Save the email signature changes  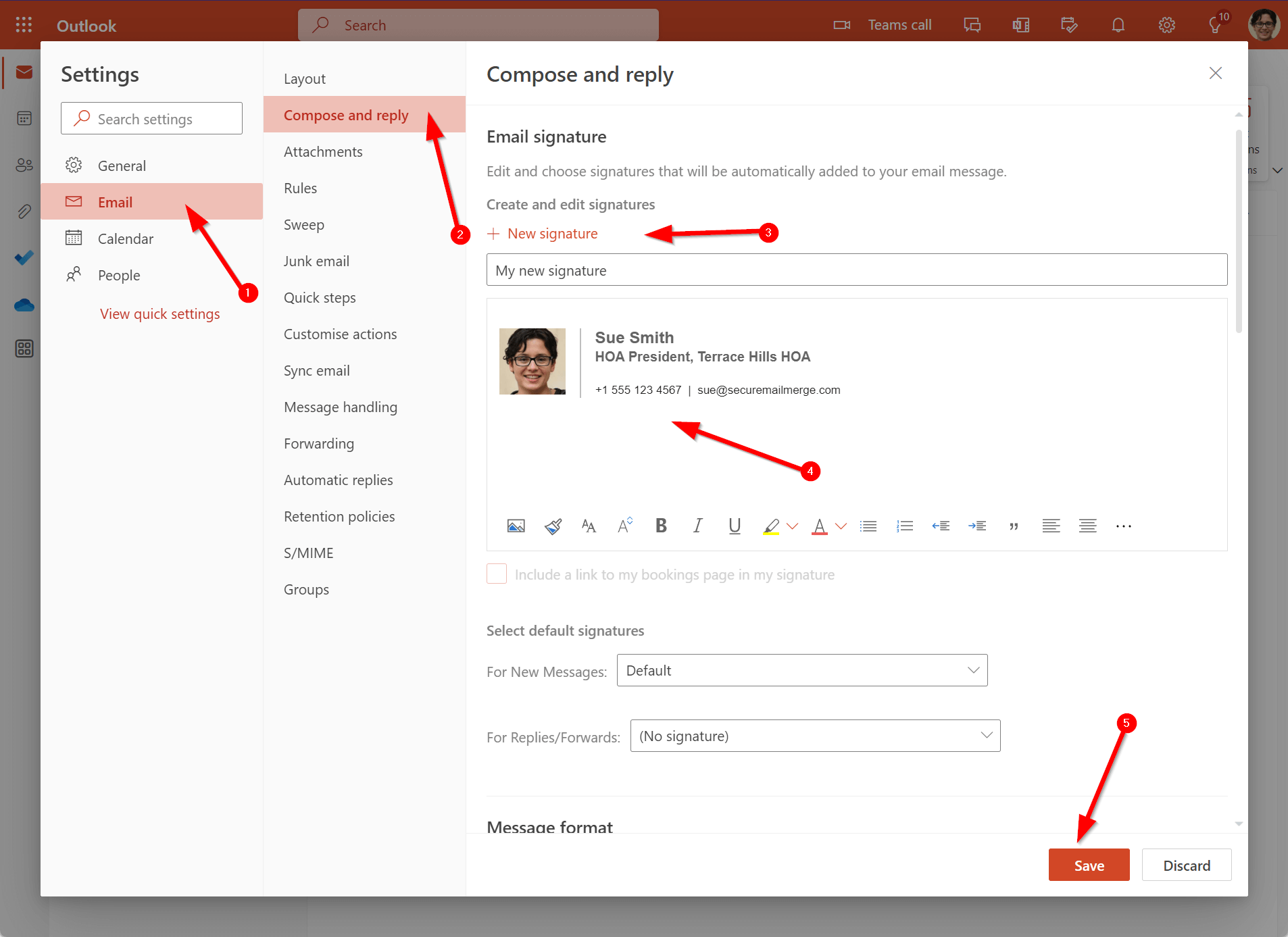(1088, 865)
